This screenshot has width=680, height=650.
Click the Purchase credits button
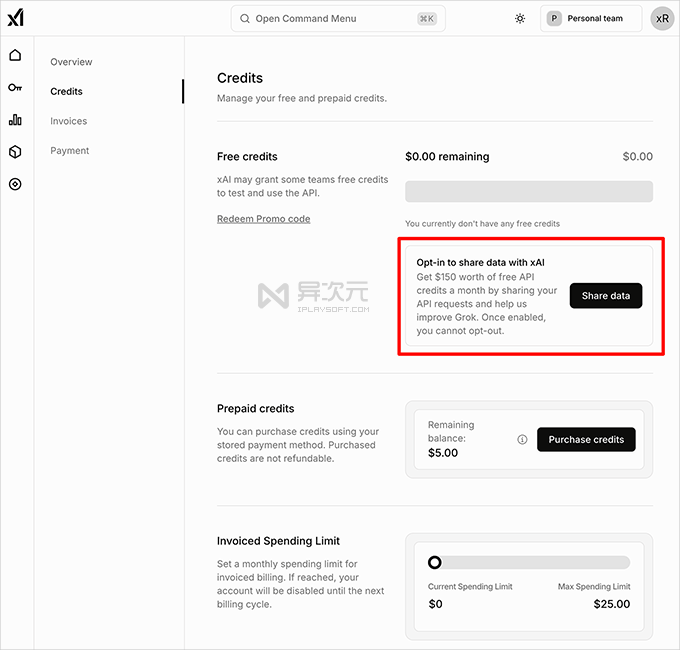(x=586, y=440)
